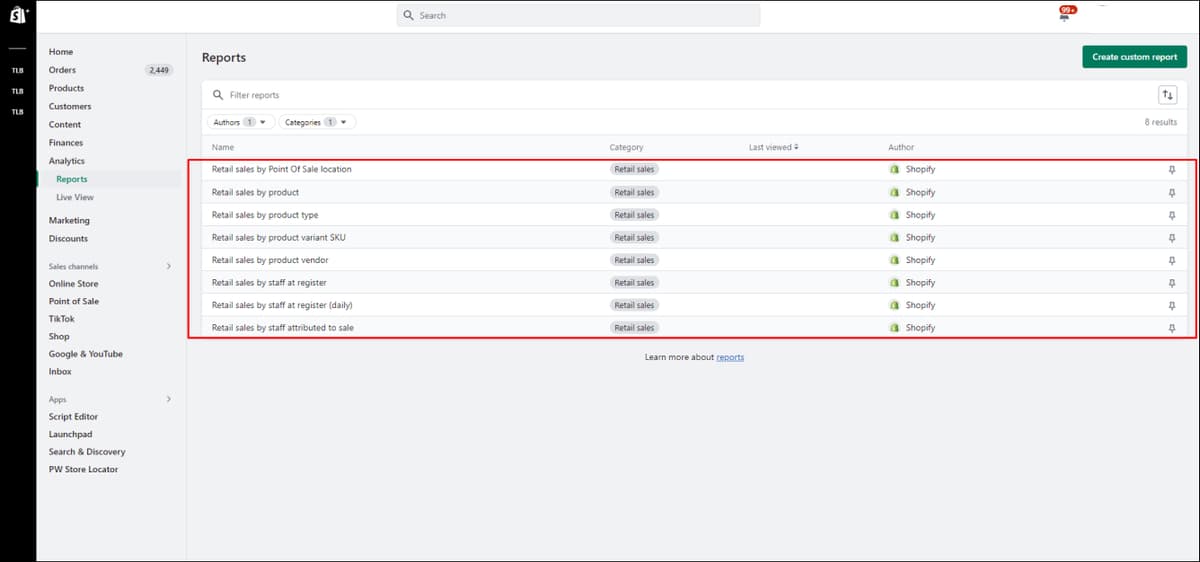Click the magnifier icon in Filter reports

[218, 95]
